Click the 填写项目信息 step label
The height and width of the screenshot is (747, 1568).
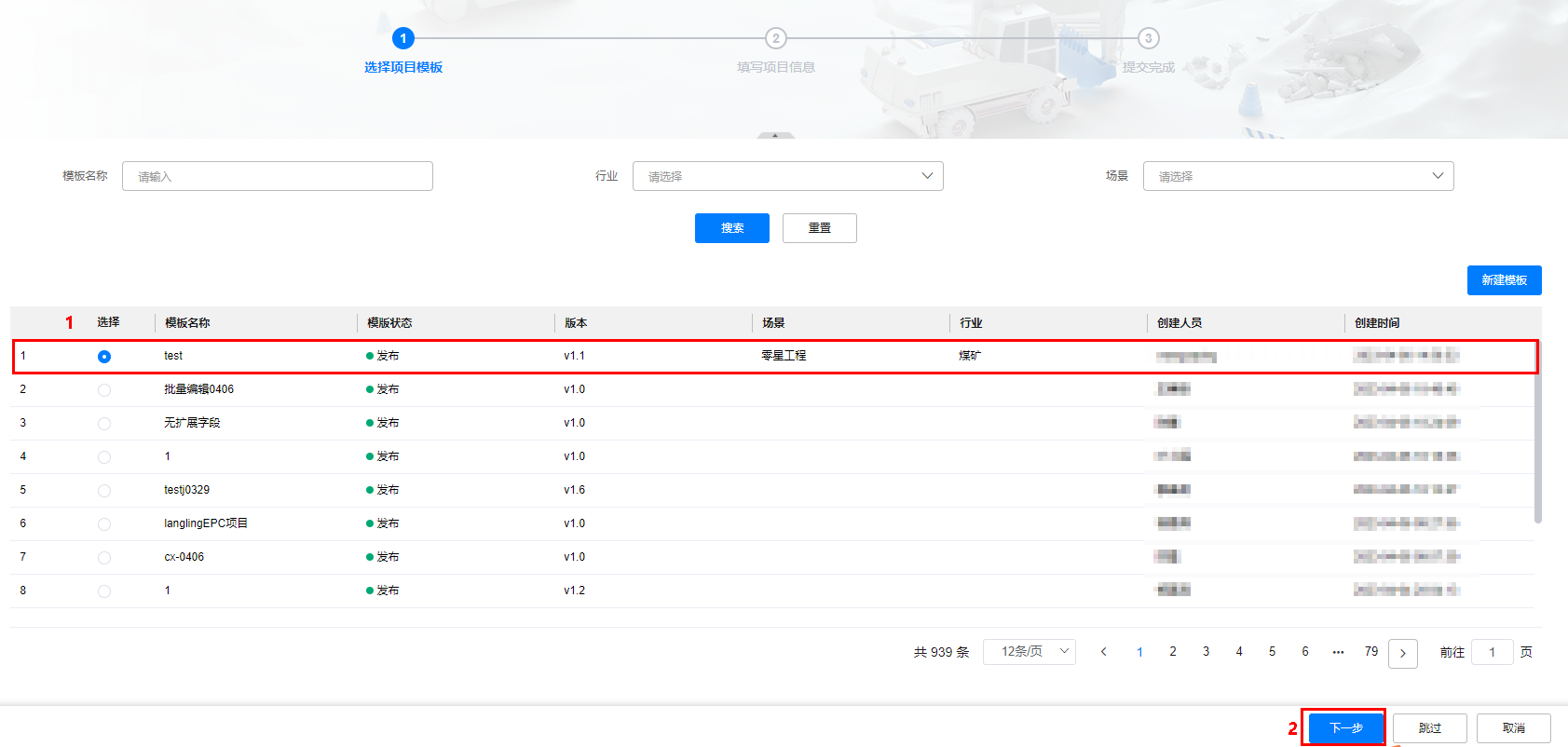[776, 67]
